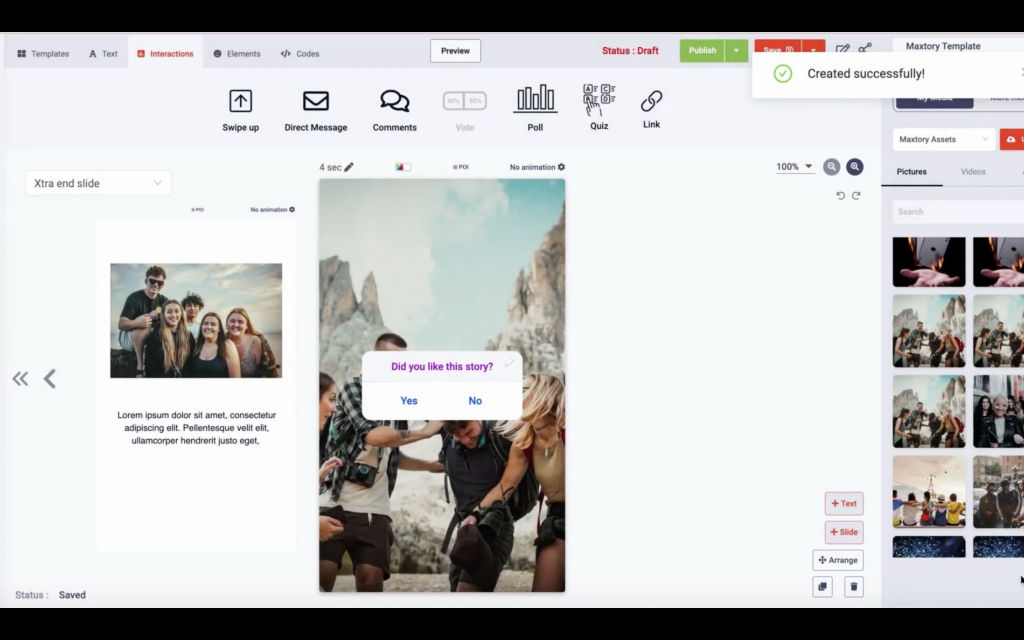Image resolution: width=1024 pixels, height=640 pixels.
Task: Select the greyed-out Vote interaction
Action: point(464,110)
